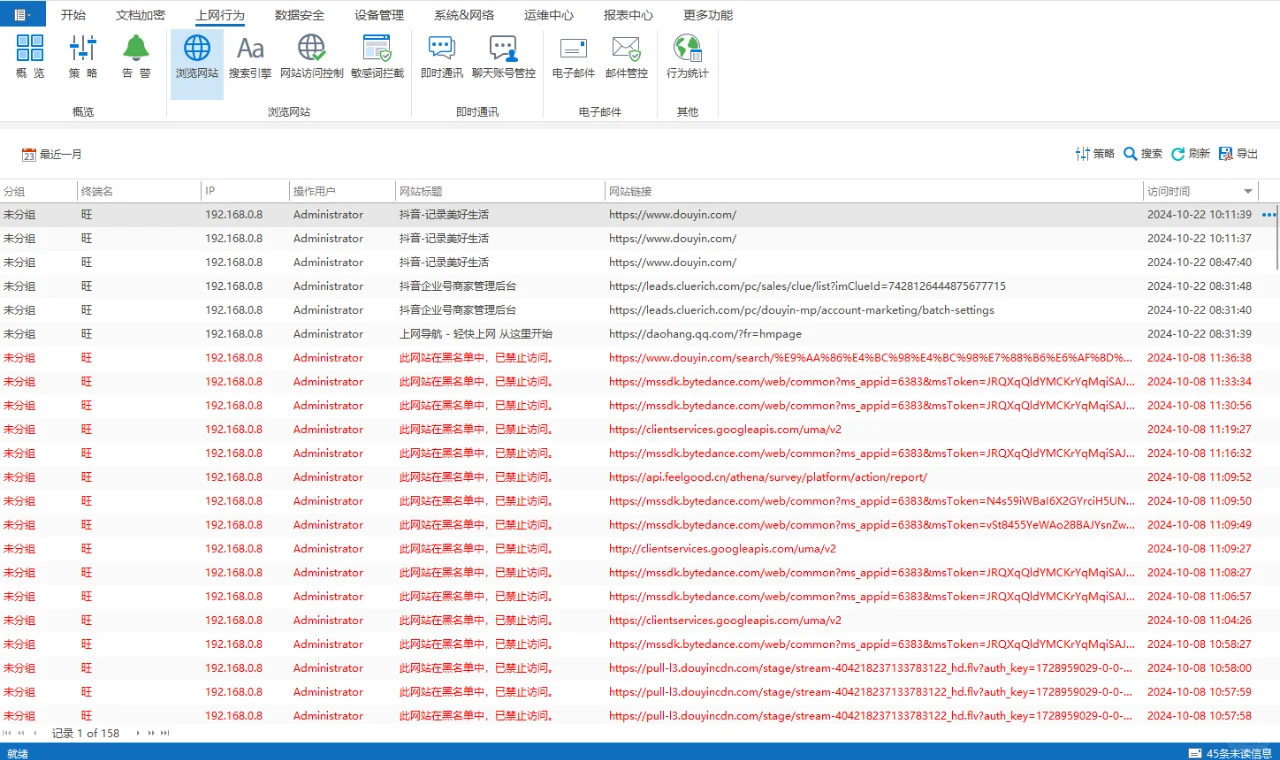Open the 运维中心 tab
Viewport: 1280px width, 760px height.
tap(549, 15)
